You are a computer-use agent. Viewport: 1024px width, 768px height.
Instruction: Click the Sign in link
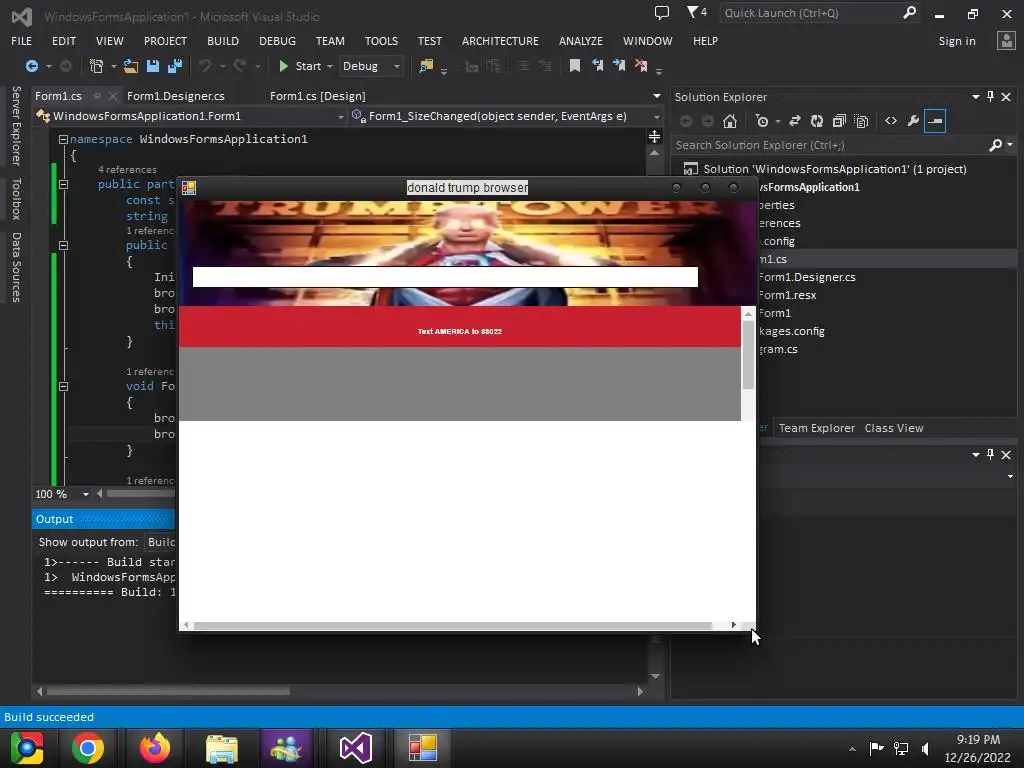point(957,41)
